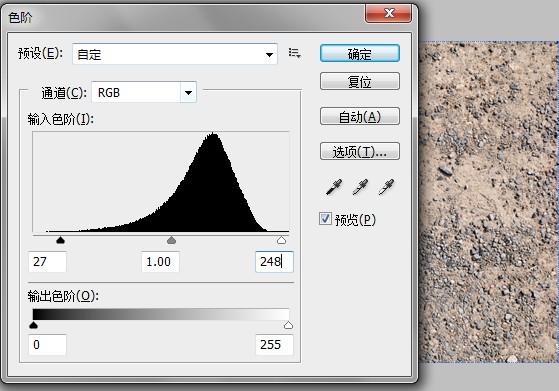Click the 确定 button

point(360,53)
